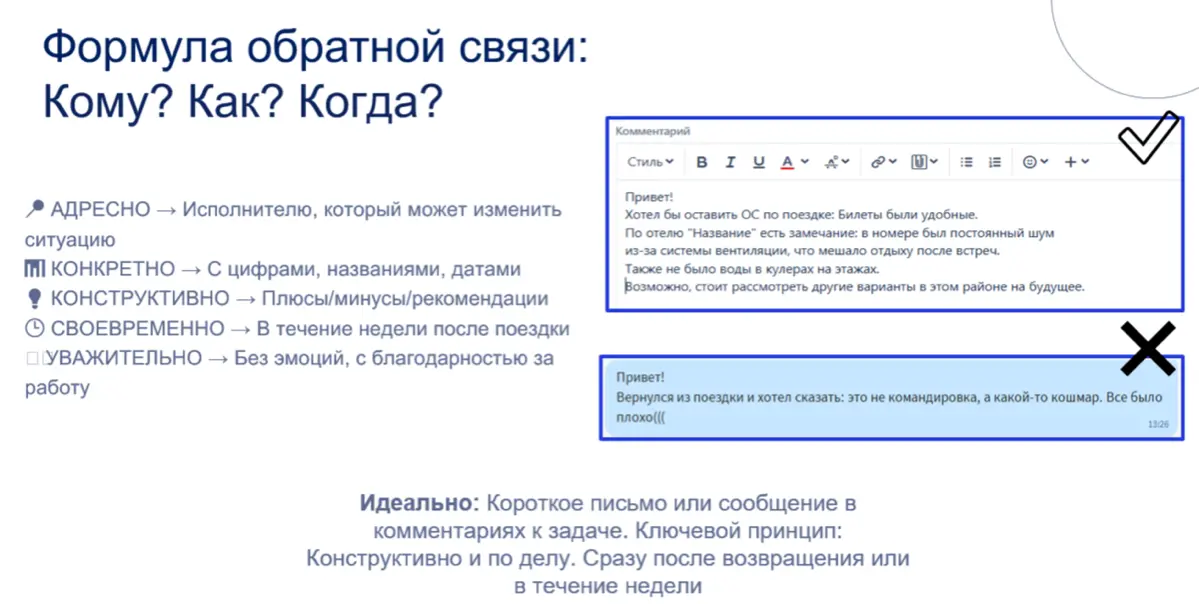Open the text color tool
Screen dimensions: 1199x604
788,161
